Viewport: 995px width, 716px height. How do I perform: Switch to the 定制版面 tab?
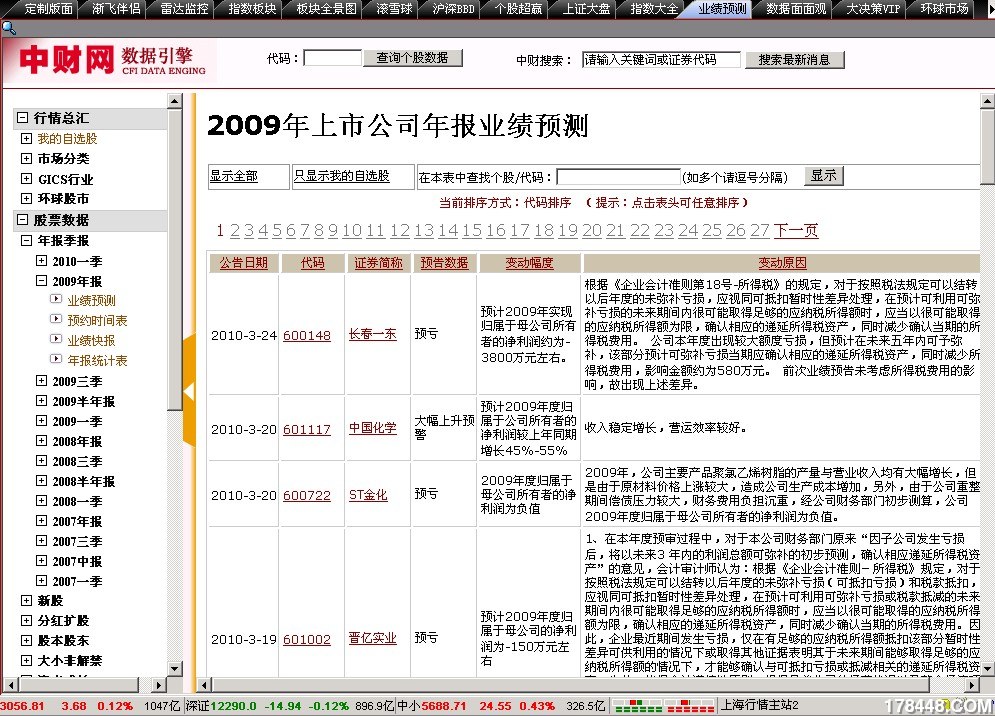(x=46, y=9)
